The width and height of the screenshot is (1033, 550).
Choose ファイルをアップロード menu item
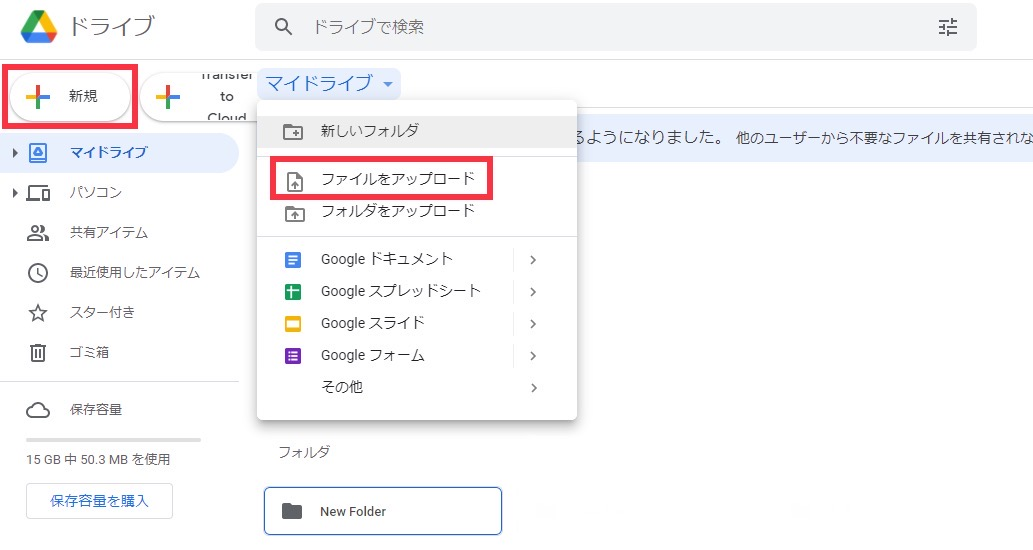pyautogui.click(x=417, y=179)
